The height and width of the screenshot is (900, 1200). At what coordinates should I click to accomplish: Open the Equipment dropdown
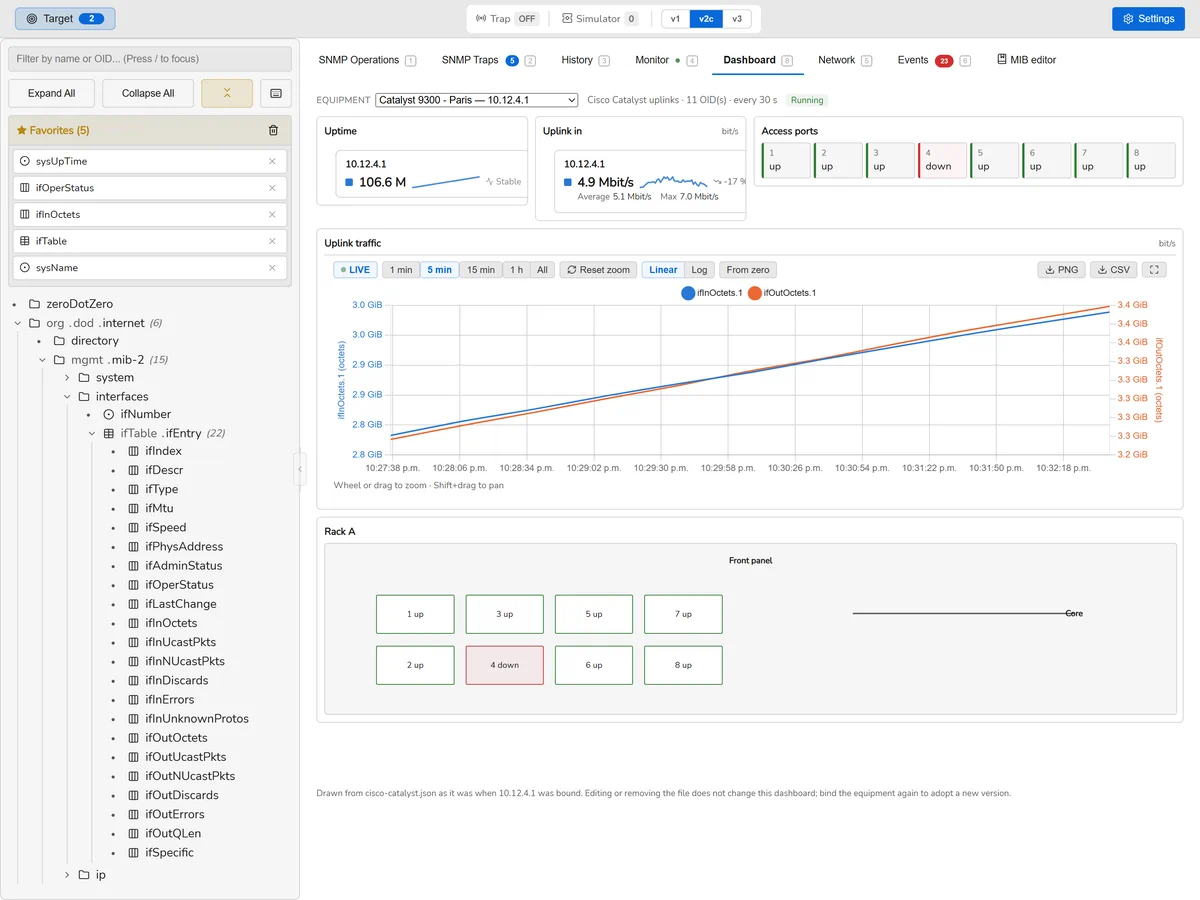(x=477, y=100)
